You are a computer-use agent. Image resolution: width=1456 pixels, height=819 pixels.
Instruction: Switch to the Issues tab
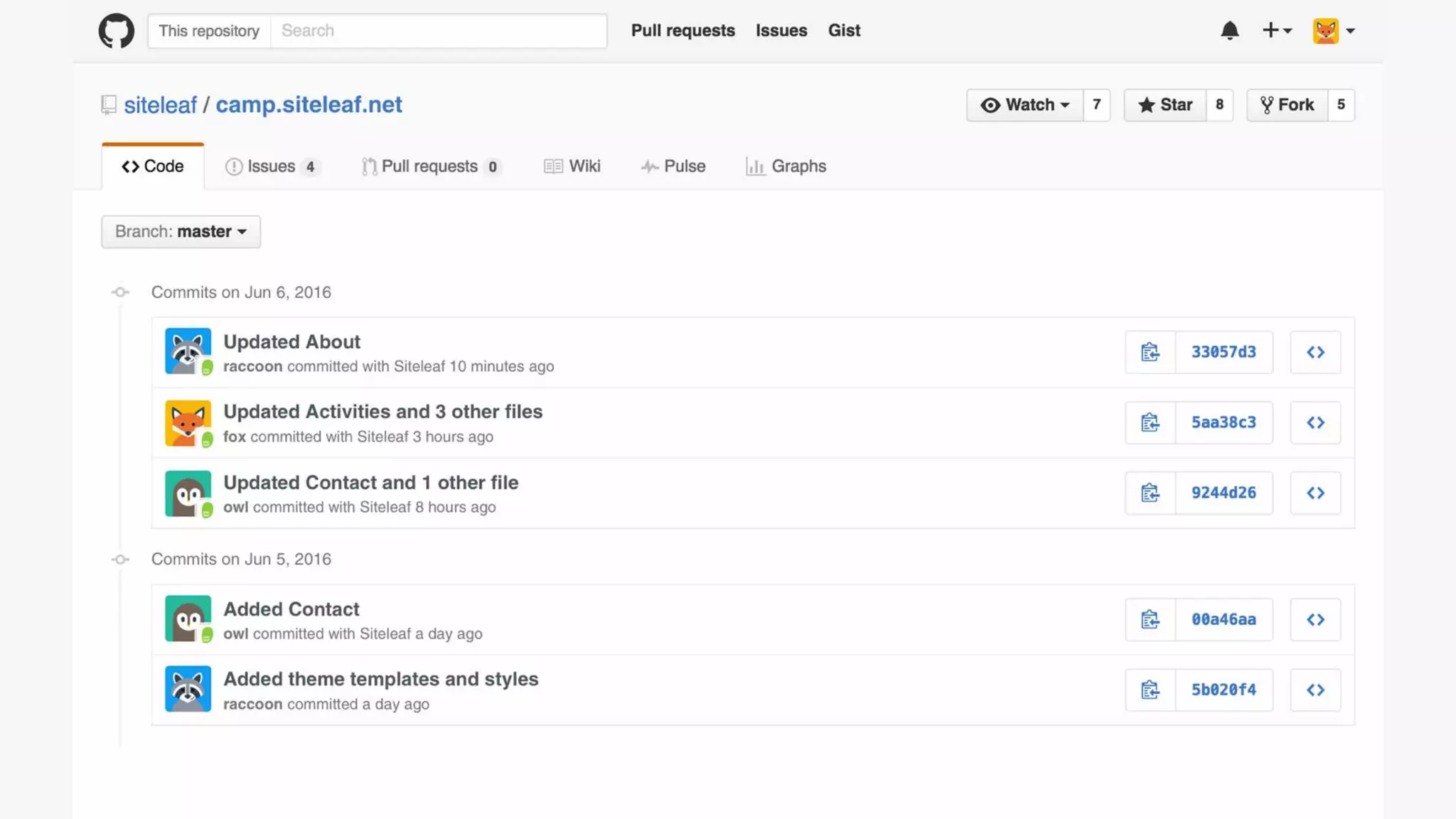tap(271, 166)
